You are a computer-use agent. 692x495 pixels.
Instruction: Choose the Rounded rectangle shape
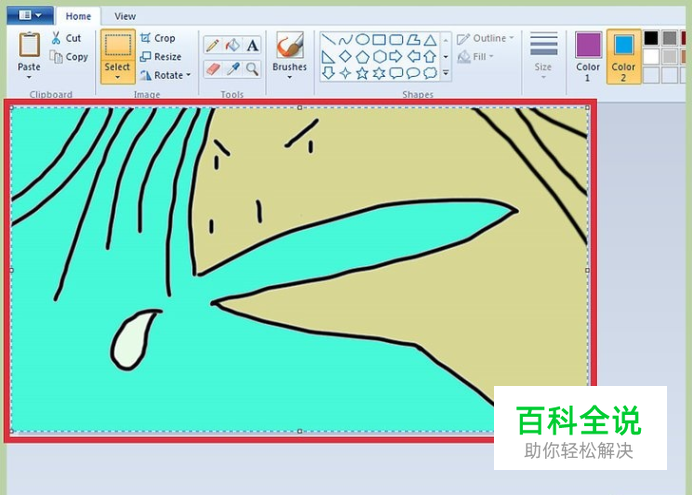coord(396,40)
